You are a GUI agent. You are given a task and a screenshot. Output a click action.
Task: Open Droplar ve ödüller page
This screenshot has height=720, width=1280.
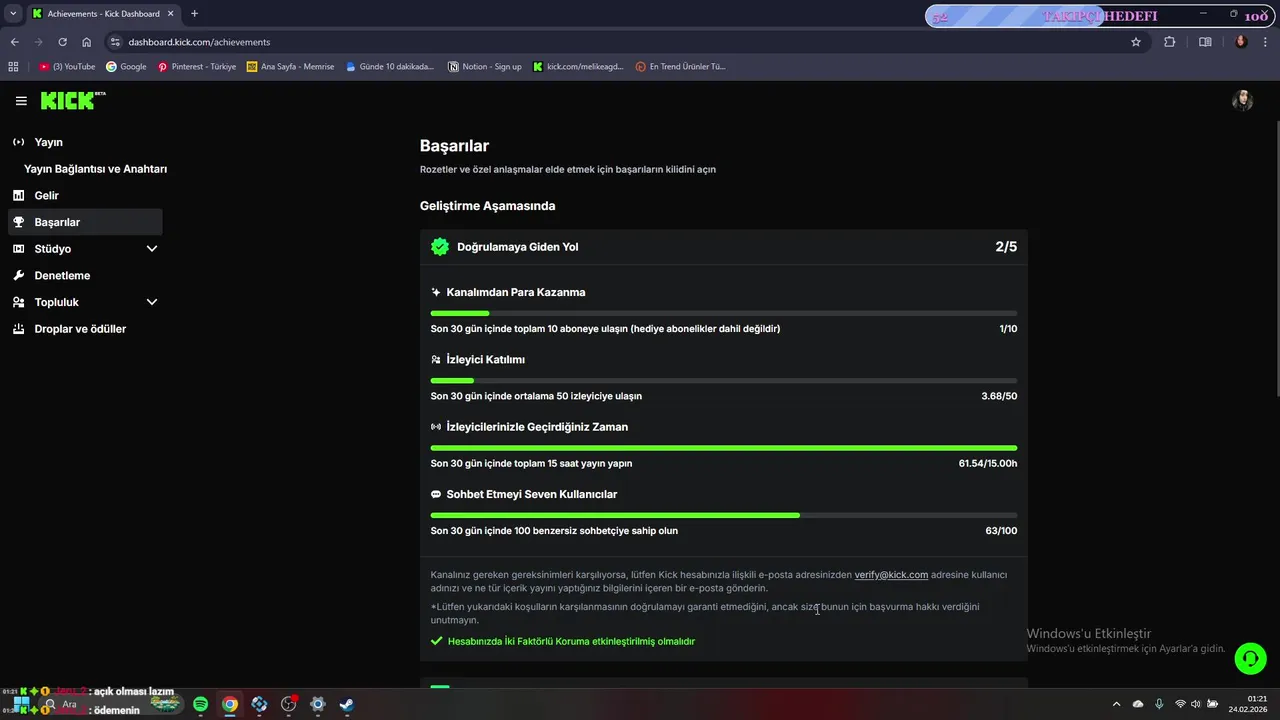coord(85,329)
